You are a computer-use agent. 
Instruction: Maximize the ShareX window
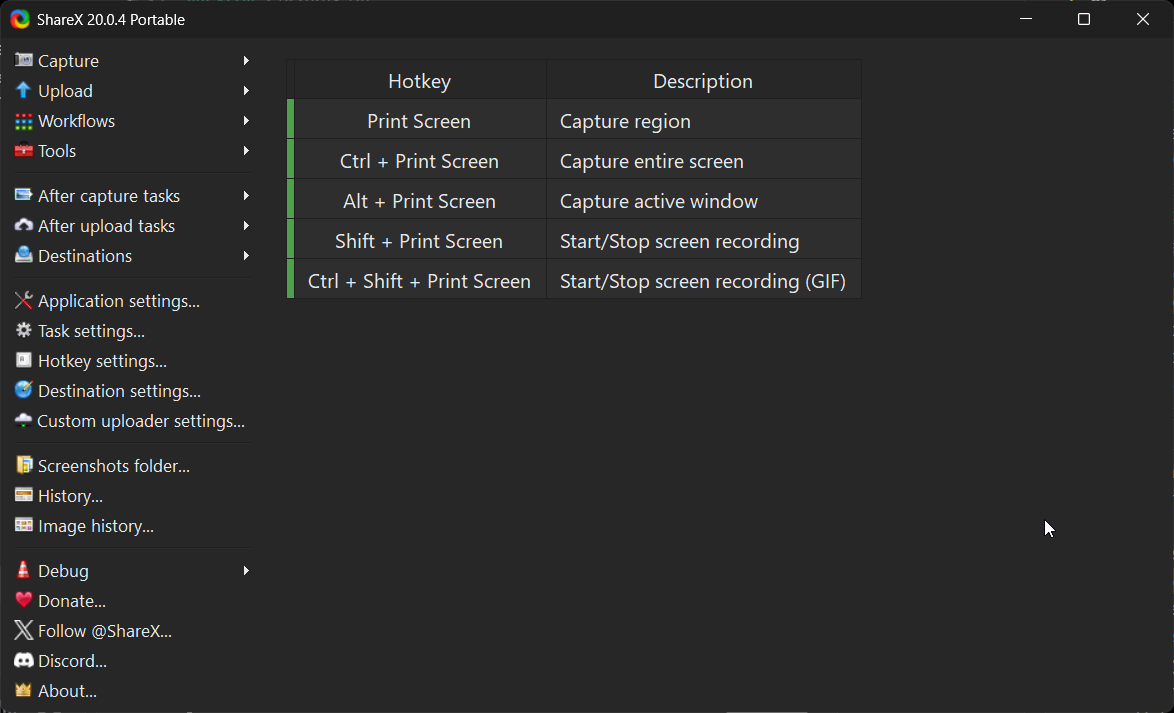click(1083, 19)
